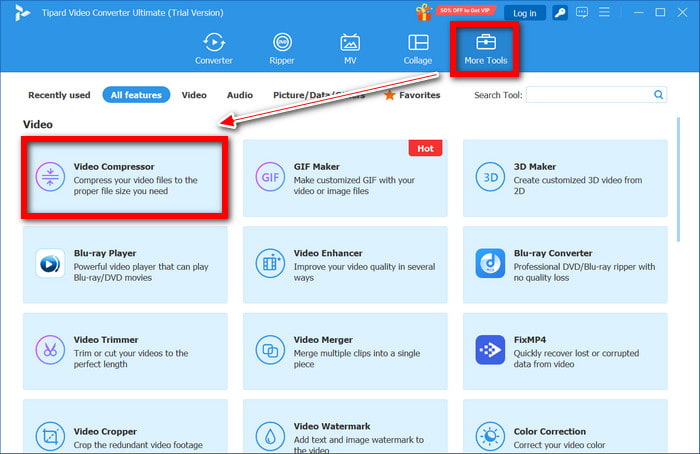Open the 3D Maker tool
Image resolution: width=700 pixels, height=454 pixels.
pyautogui.click(x=565, y=178)
